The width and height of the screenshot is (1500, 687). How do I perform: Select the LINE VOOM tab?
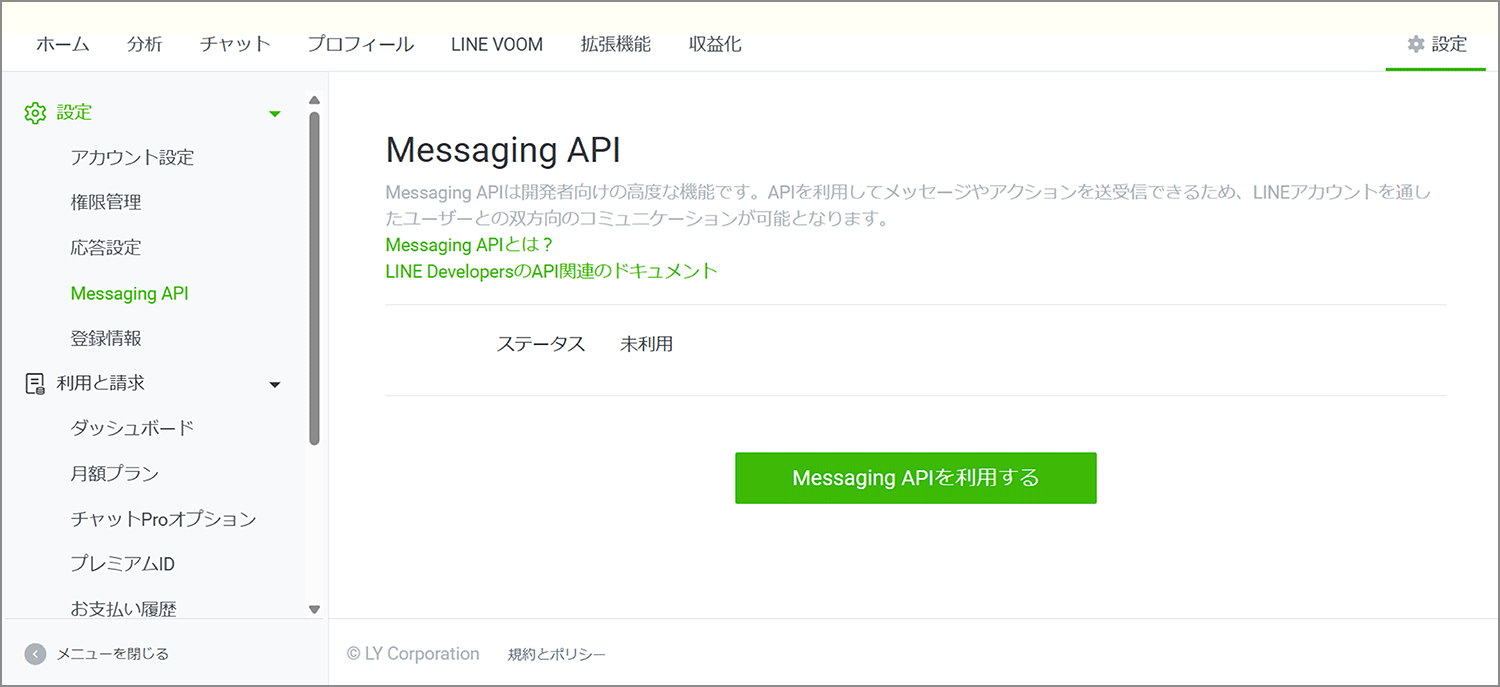pyautogui.click(x=497, y=44)
